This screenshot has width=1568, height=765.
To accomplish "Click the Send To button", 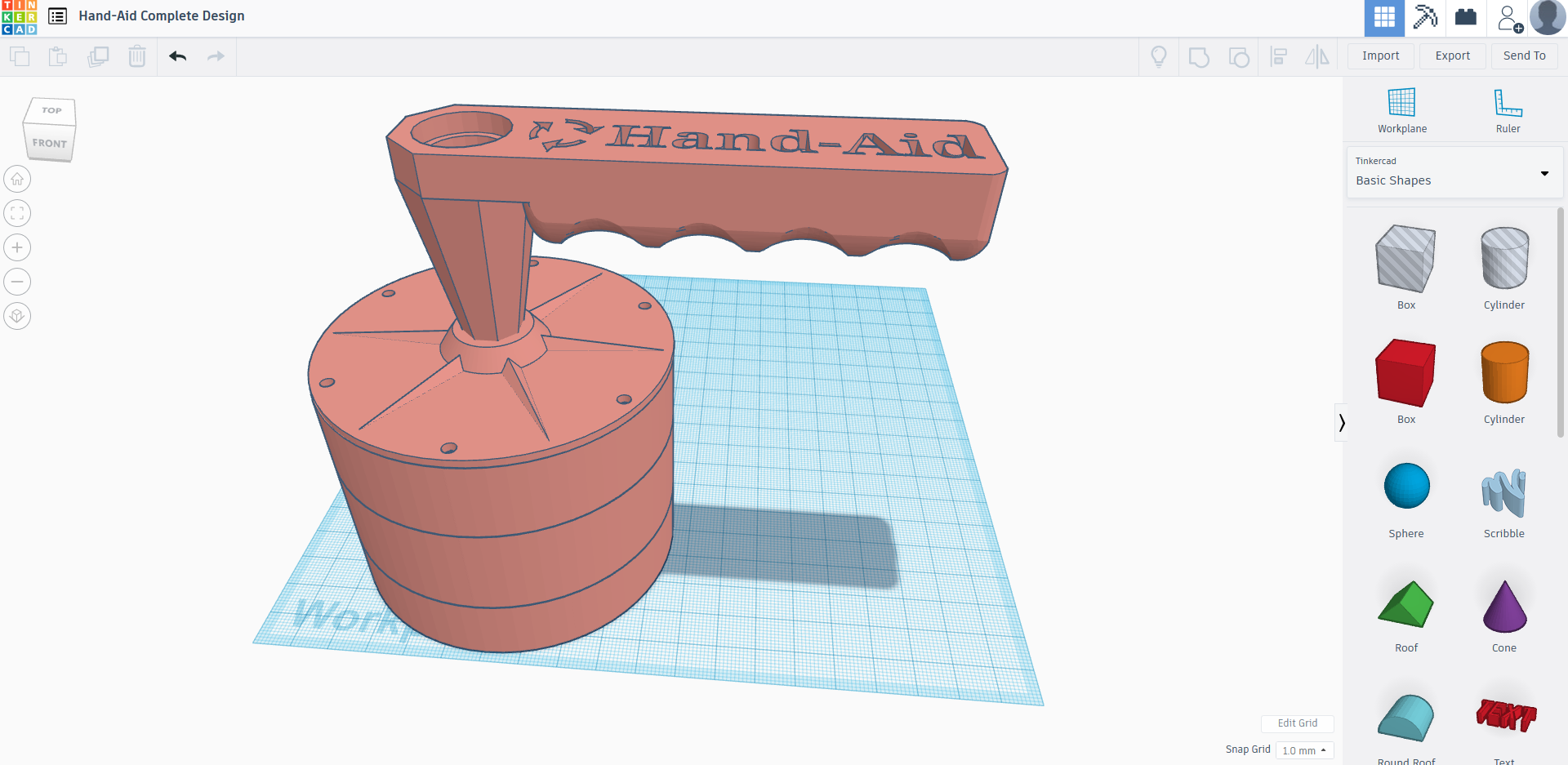I will click(x=1524, y=56).
